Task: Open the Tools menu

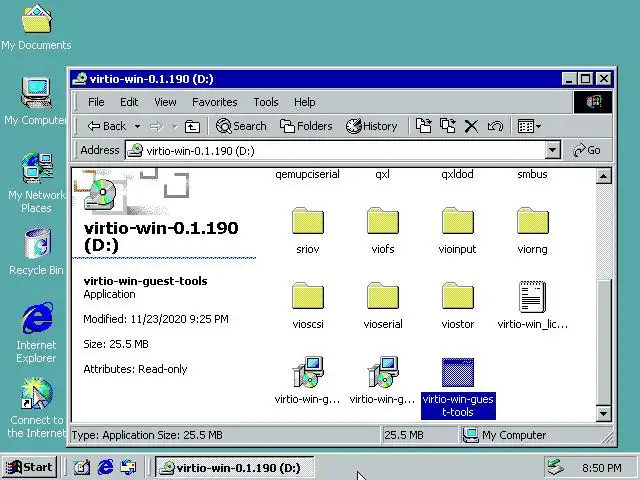Action: pyautogui.click(x=266, y=102)
